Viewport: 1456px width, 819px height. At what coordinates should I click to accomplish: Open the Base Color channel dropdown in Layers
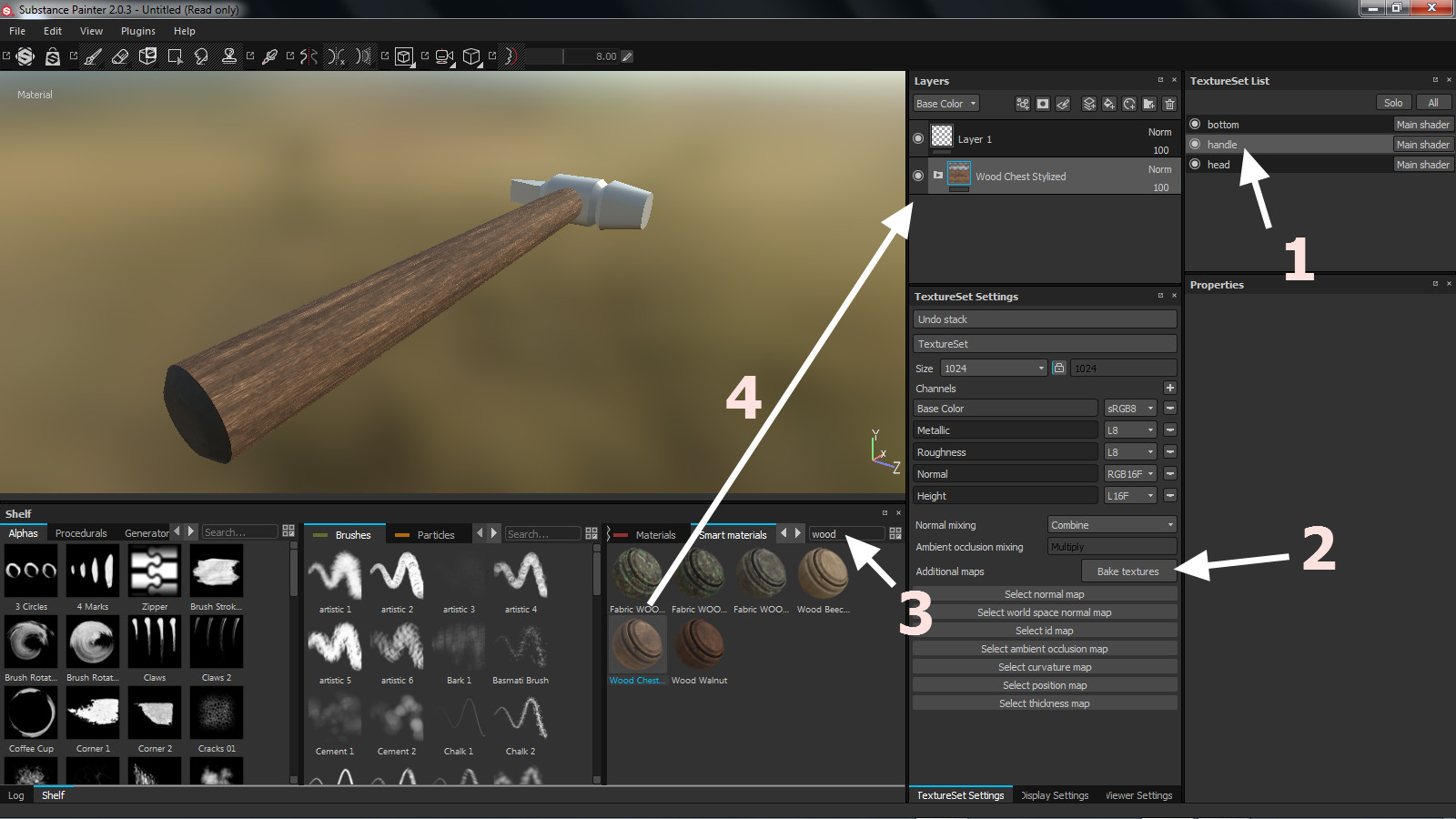(x=946, y=104)
